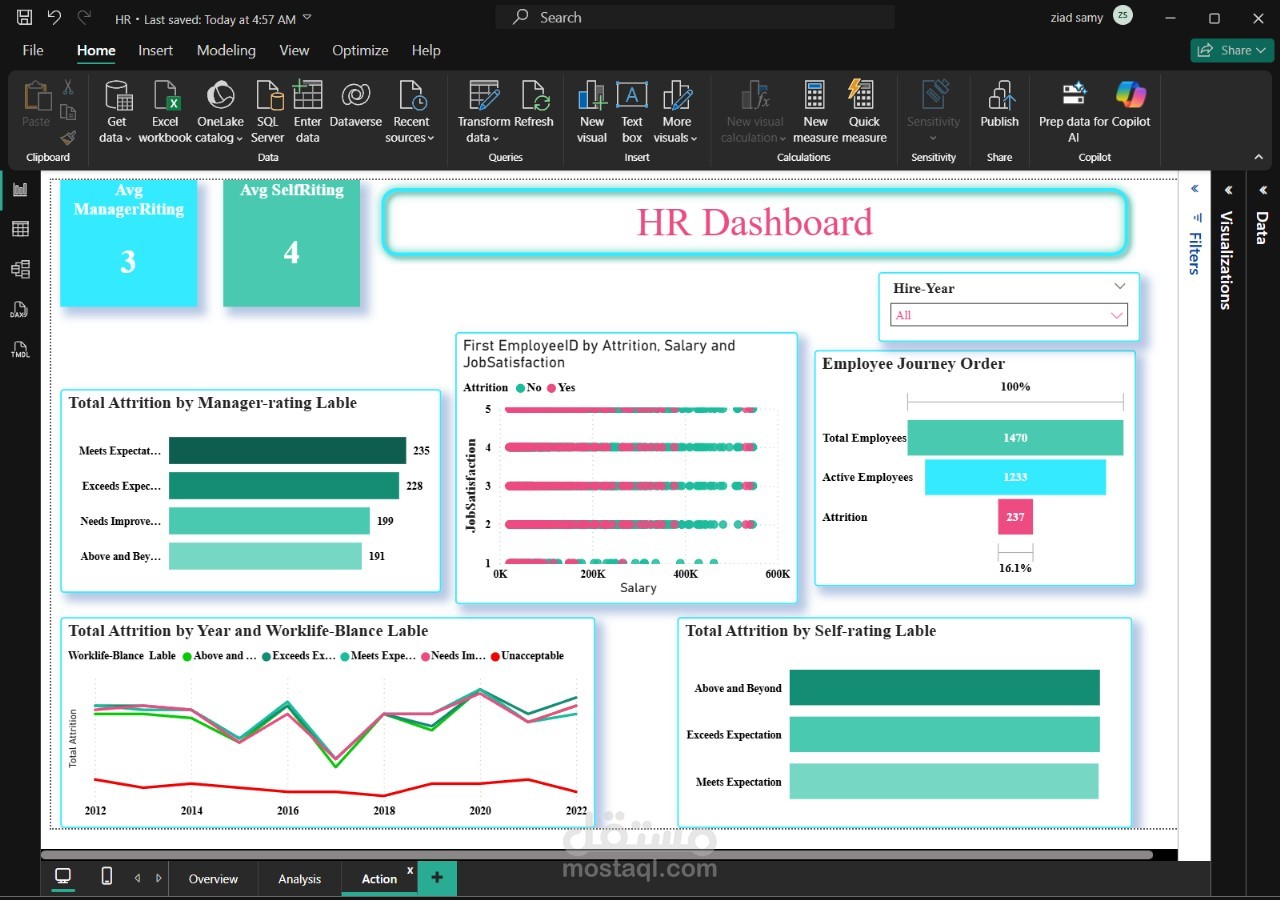Click the Search box in title bar
Viewport: 1280px width, 900px height.
tap(695, 17)
